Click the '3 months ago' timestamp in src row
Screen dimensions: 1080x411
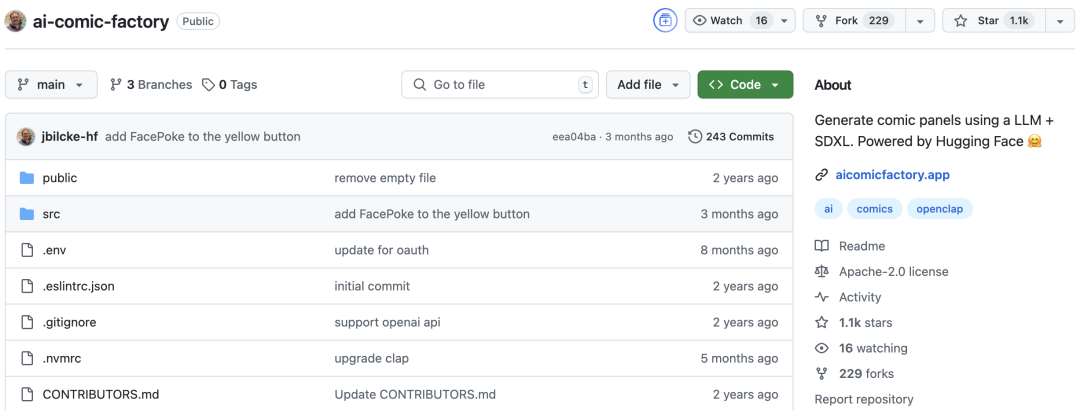[740, 214]
